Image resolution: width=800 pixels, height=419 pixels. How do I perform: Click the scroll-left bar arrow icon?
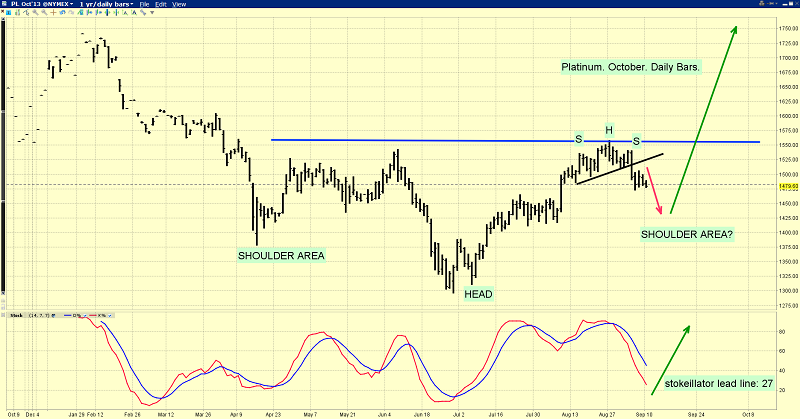click(x=89, y=12)
